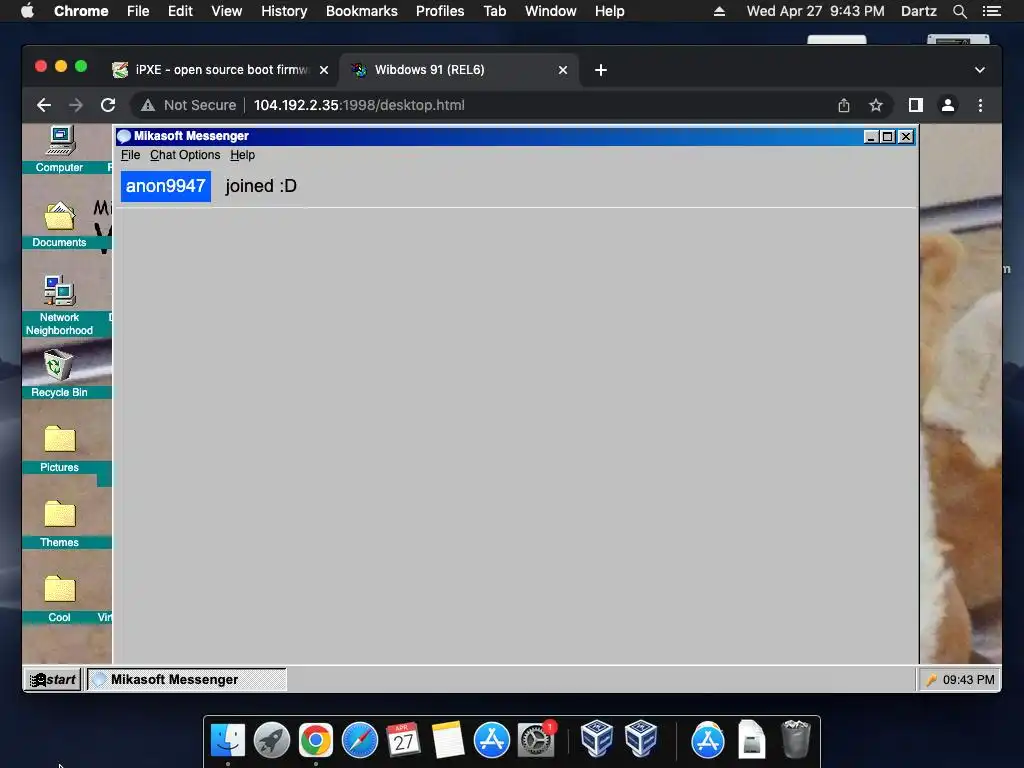The width and height of the screenshot is (1024, 768).
Task: Open a new Chrome tab
Action: pyautogui.click(x=601, y=70)
